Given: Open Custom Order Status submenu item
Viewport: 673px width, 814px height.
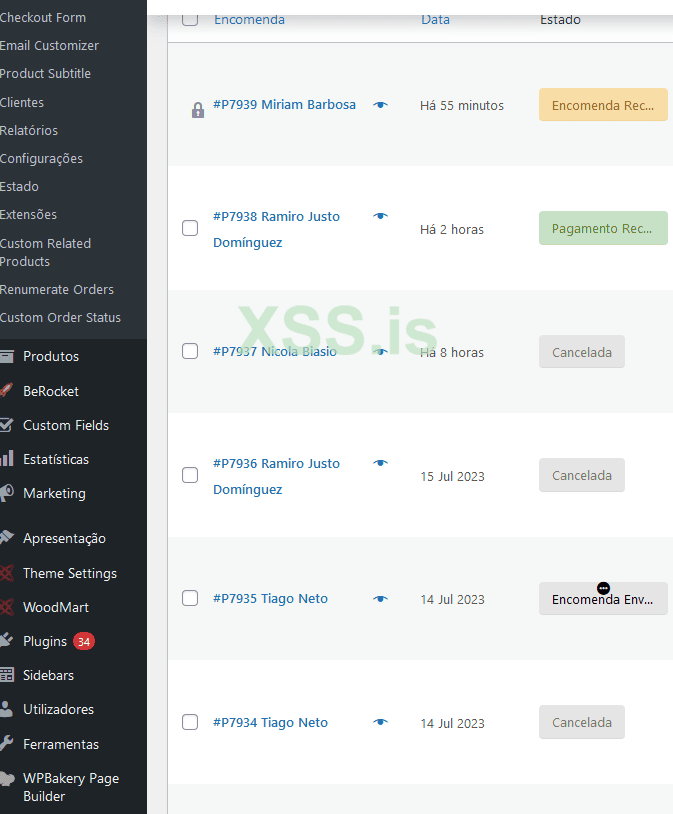Looking at the screenshot, I should pyautogui.click(x=60, y=317).
